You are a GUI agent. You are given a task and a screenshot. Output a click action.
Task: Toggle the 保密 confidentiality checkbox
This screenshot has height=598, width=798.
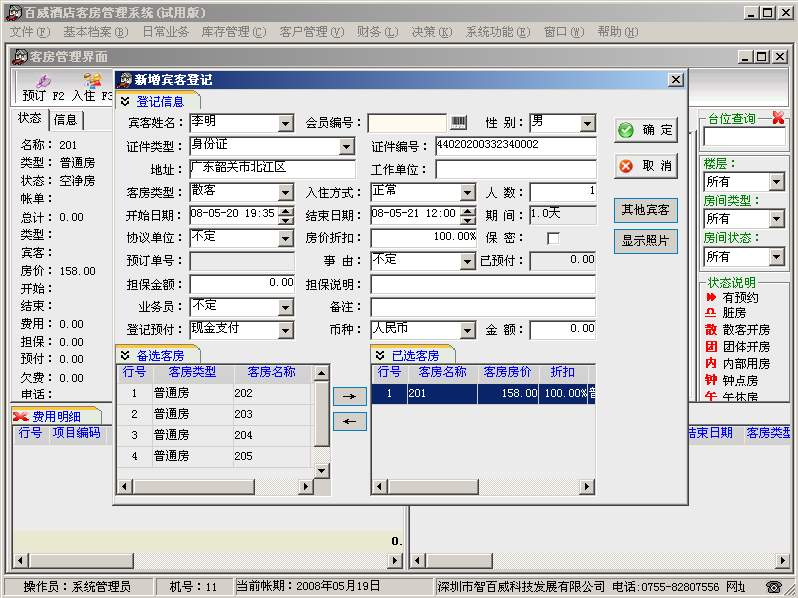click(552, 237)
